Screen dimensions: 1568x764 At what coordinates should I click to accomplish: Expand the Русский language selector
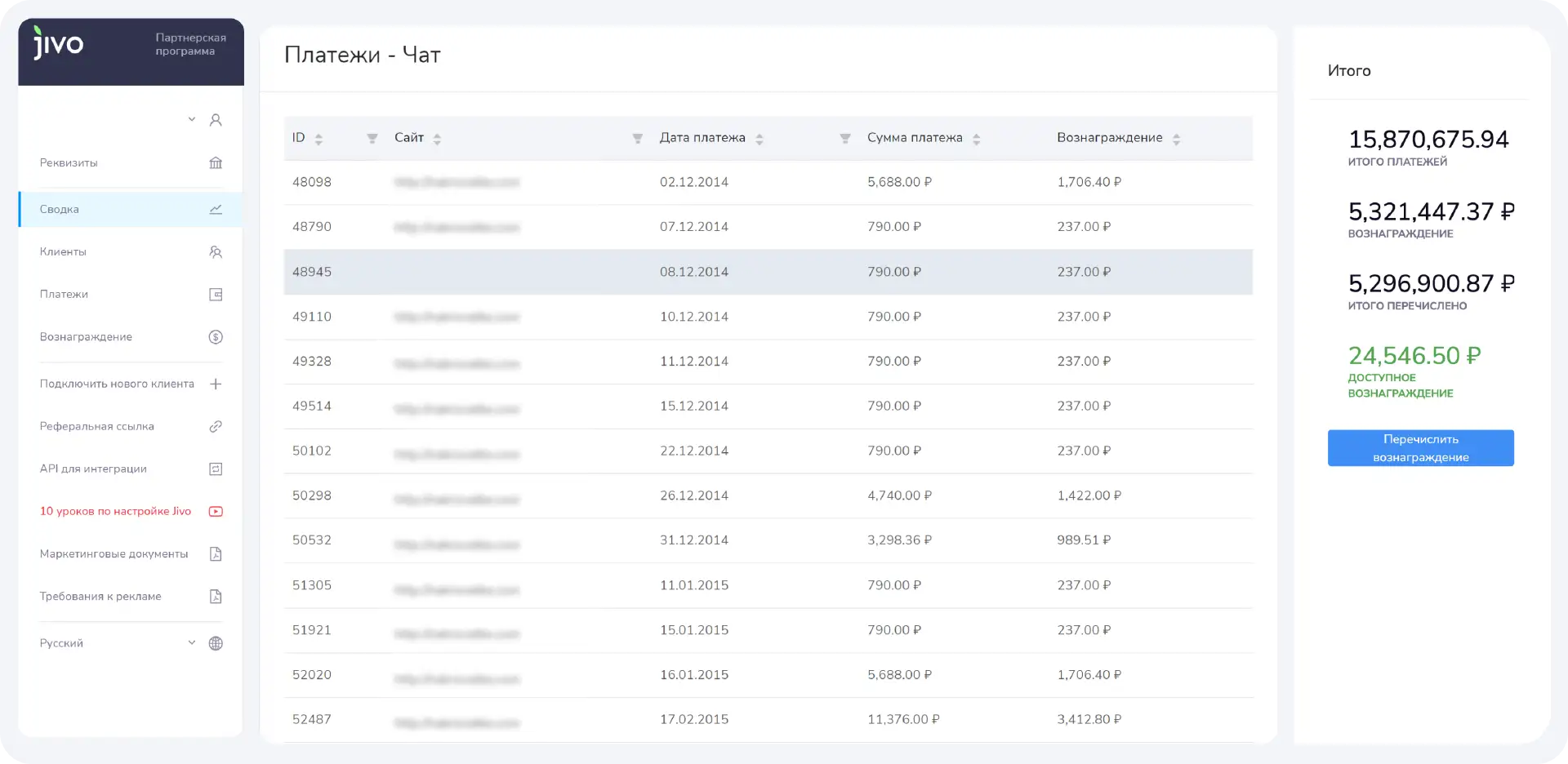pyautogui.click(x=192, y=643)
